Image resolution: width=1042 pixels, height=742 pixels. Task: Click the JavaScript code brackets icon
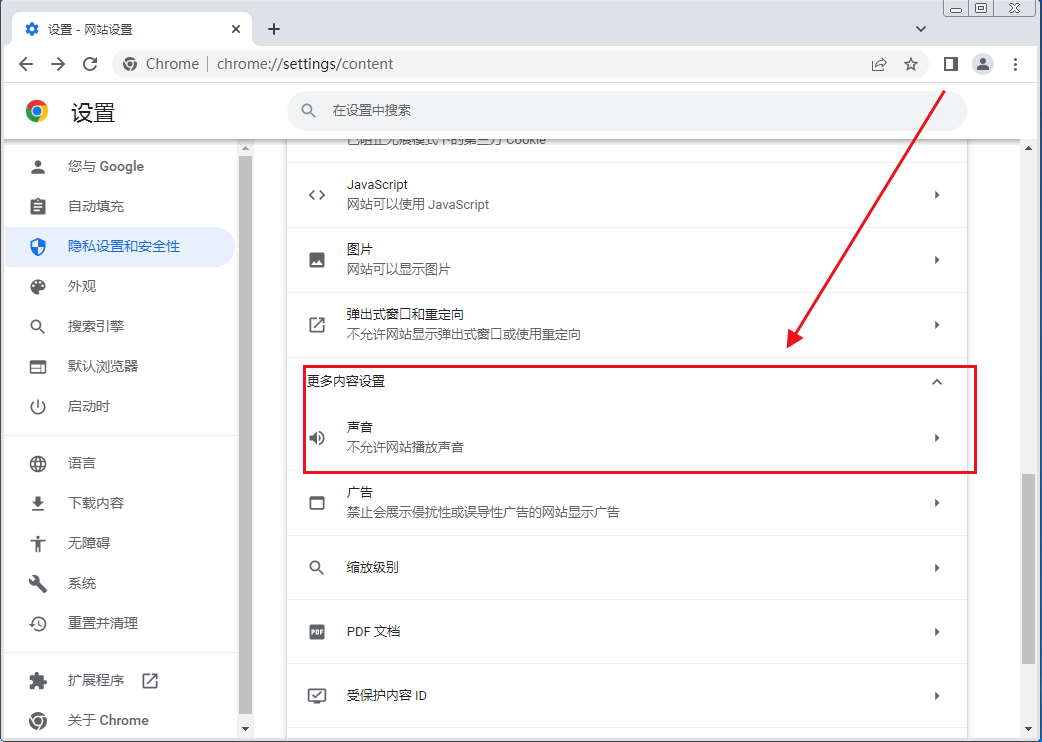pos(317,195)
